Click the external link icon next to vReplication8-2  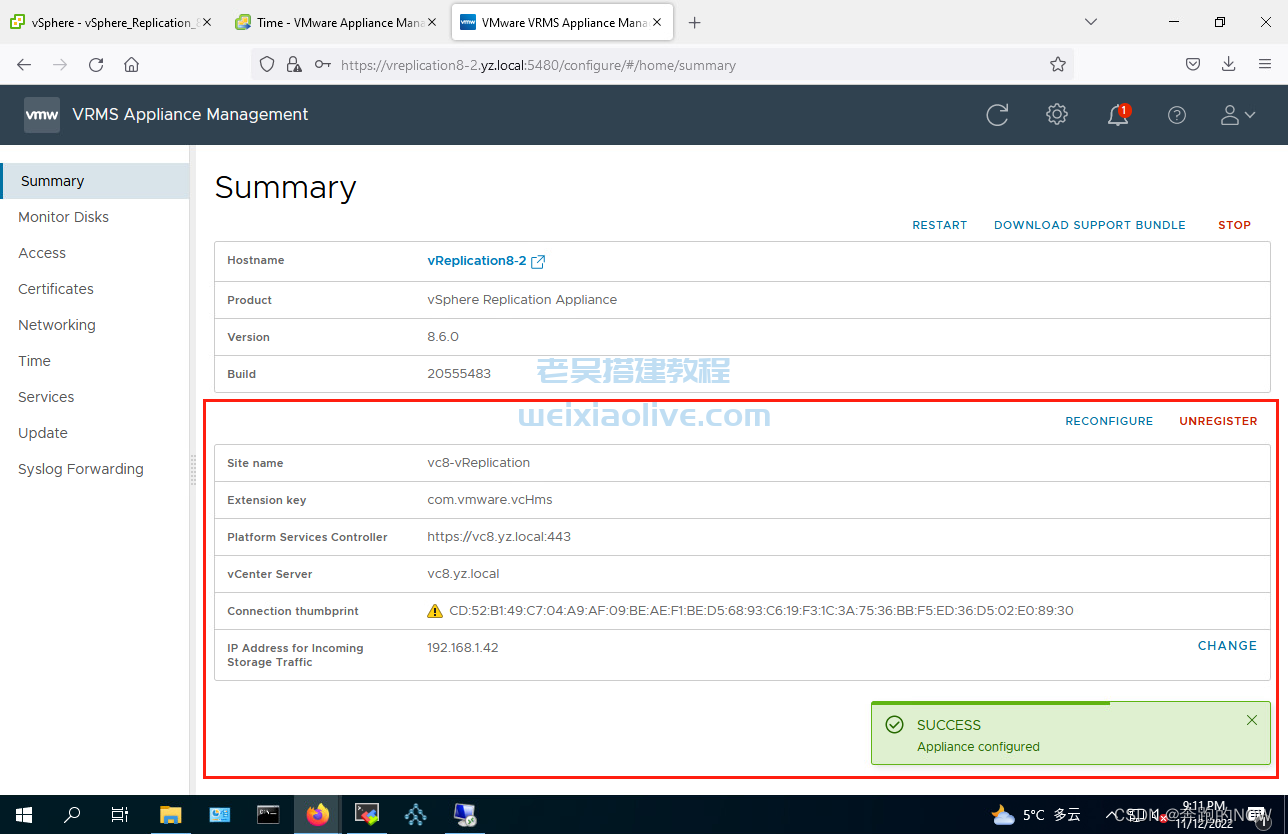[x=538, y=261]
